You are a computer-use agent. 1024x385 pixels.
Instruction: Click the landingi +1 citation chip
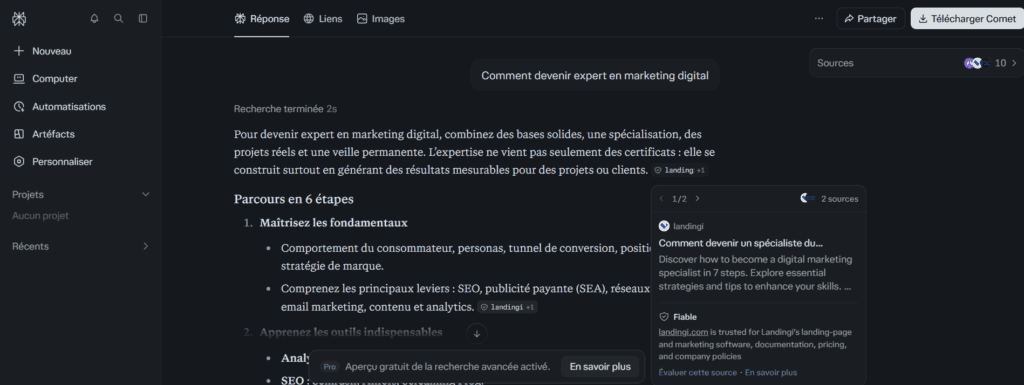507,307
